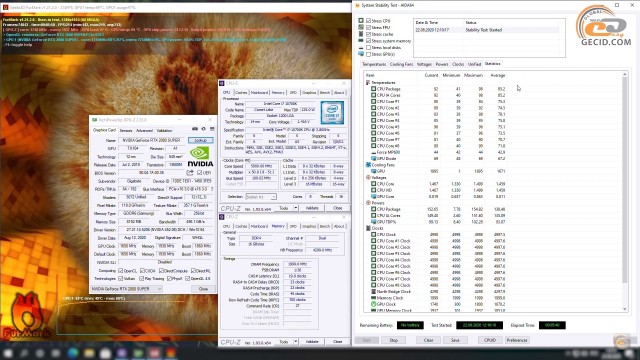Screen dimensions: 640x360
Task: Click the Force MP600 drive icon
Action: [x=373, y=152]
